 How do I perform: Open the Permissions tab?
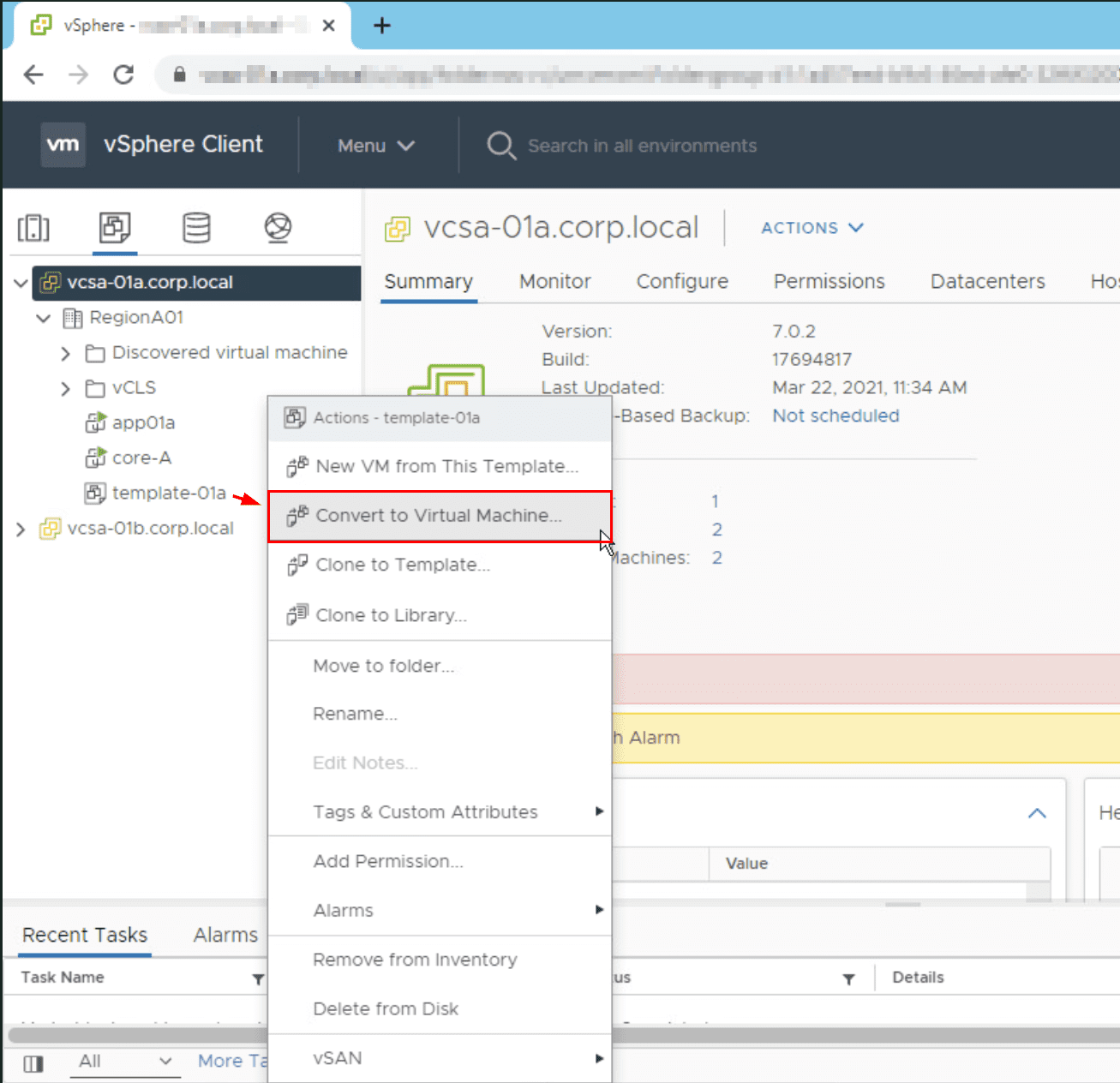point(830,282)
